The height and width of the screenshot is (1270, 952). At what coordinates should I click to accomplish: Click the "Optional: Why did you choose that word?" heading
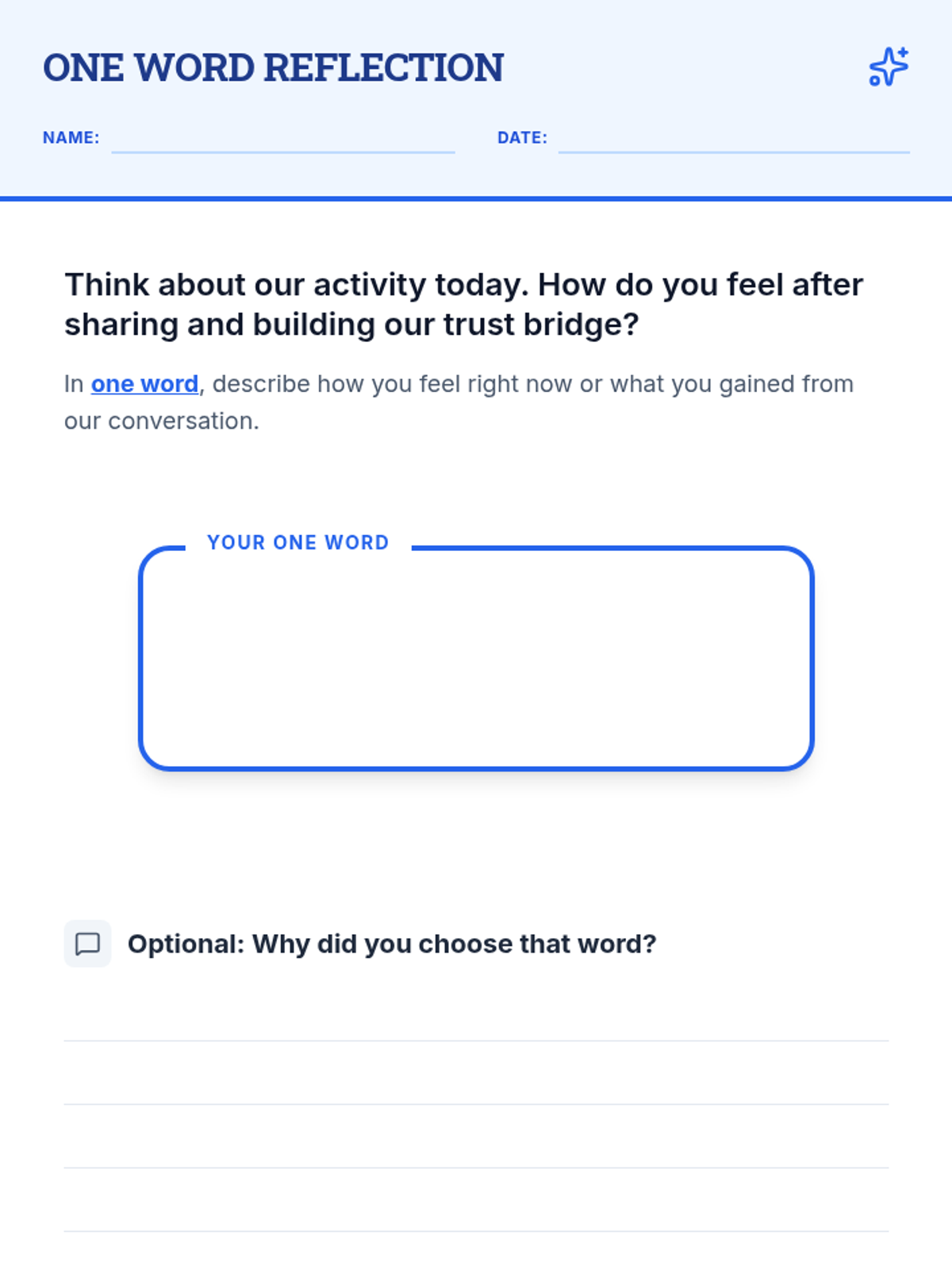(392, 944)
